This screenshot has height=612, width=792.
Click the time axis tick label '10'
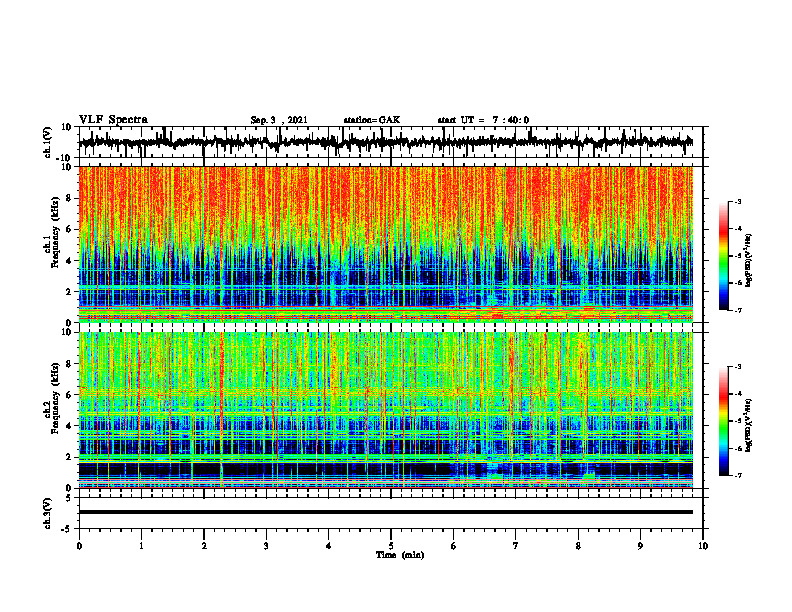tap(703, 546)
